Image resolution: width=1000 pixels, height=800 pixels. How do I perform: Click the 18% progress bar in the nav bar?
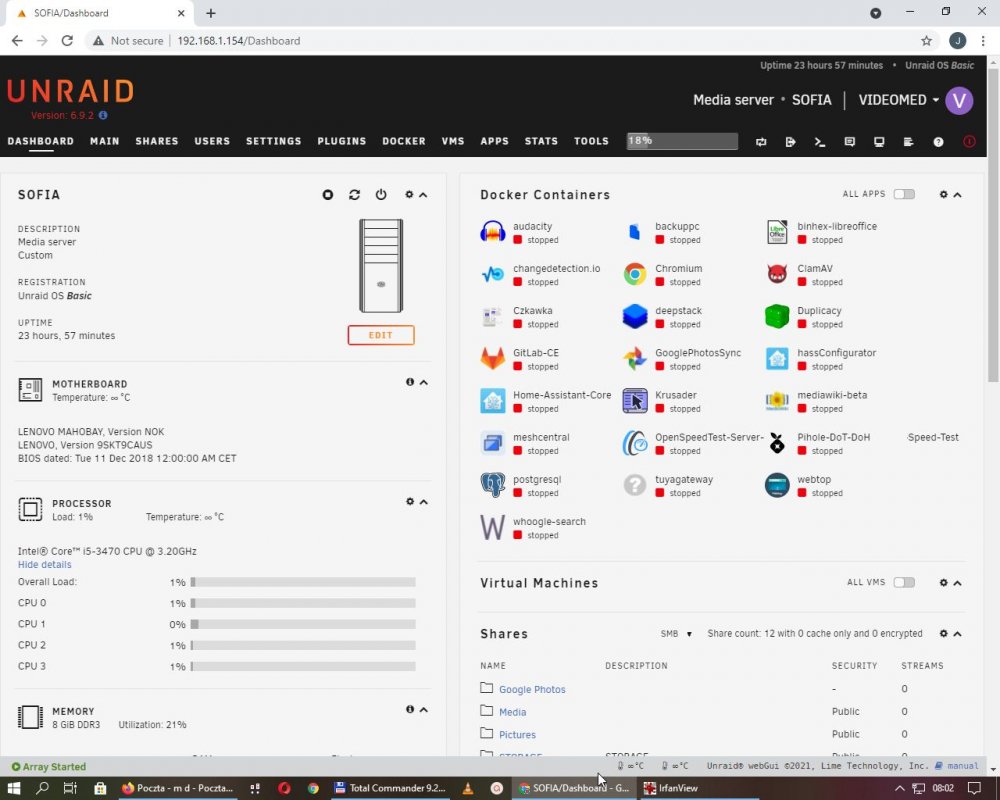pyautogui.click(x=682, y=141)
